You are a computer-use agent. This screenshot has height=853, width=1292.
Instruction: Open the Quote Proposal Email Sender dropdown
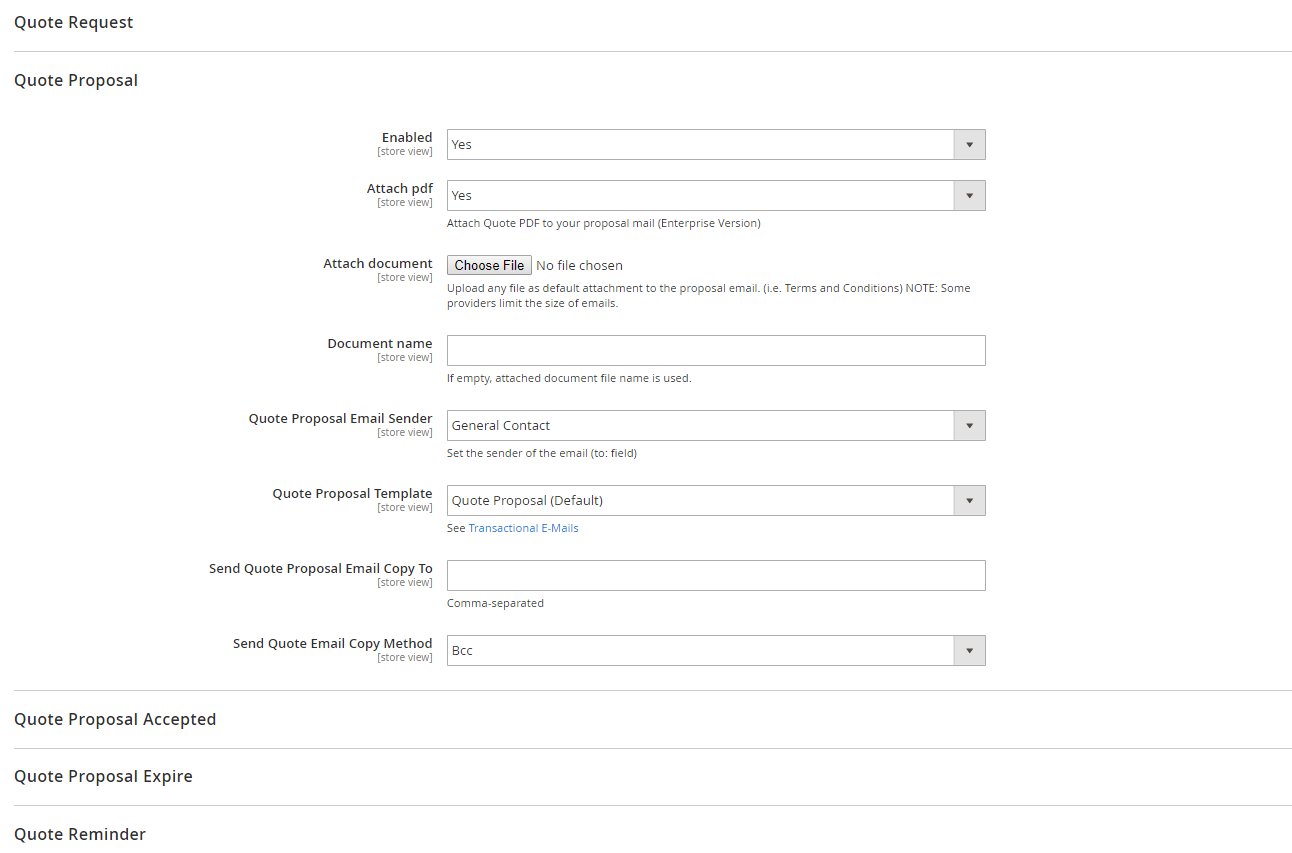click(x=716, y=425)
